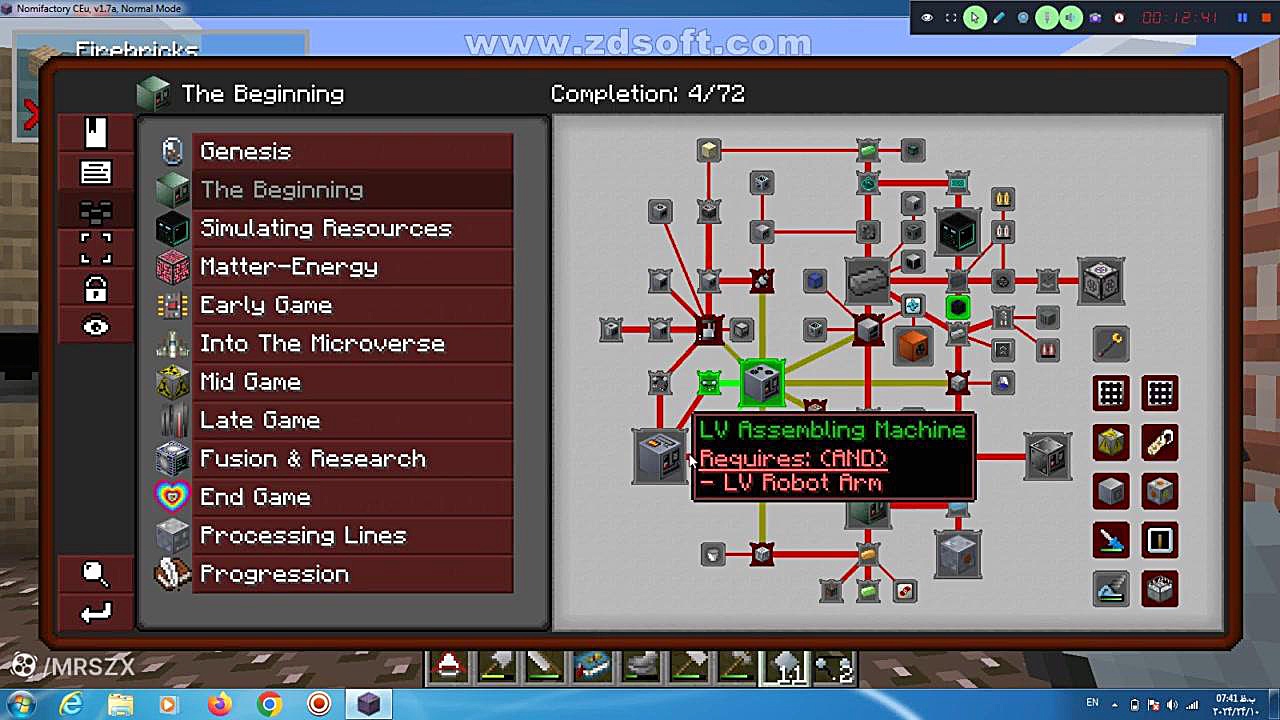Select the small green-highlighted quest beside LV Assembling Machine
This screenshot has width=1280, height=720.
[709, 383]
